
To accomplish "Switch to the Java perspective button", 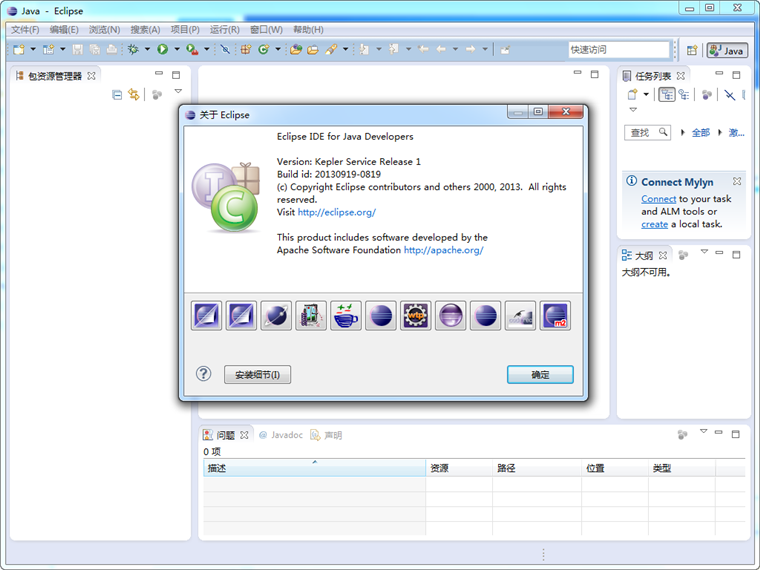I will [x=727, y=50].
